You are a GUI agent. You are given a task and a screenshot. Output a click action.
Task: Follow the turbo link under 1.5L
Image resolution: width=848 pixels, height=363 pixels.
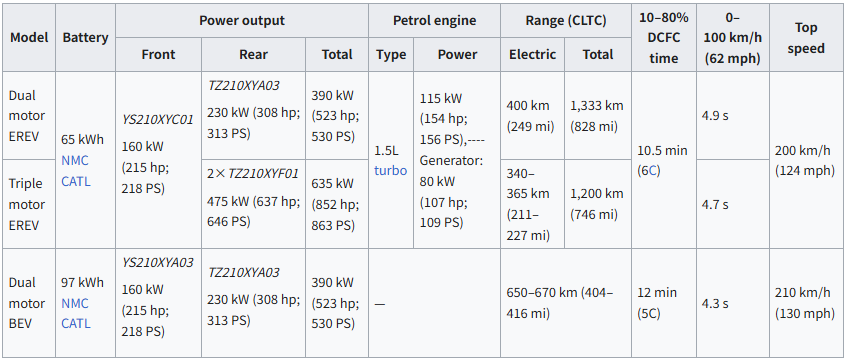[390, 170]
